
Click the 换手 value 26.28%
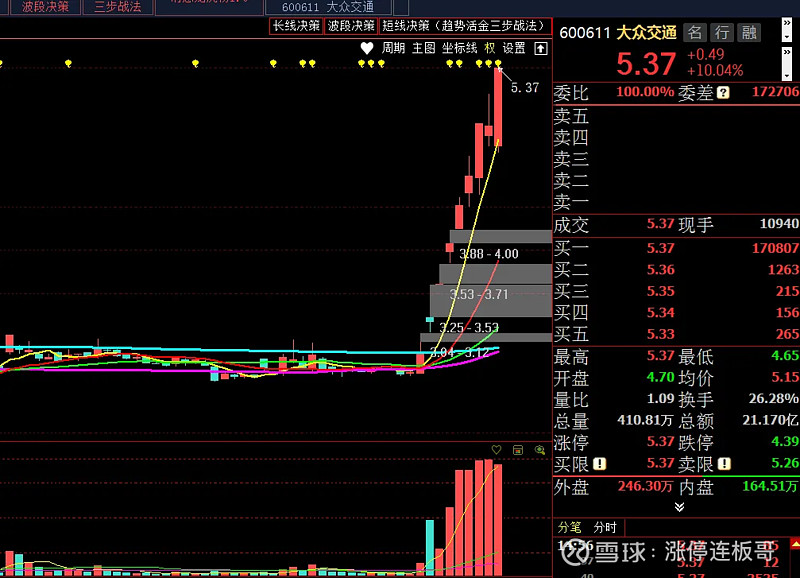tap(773, 398)
